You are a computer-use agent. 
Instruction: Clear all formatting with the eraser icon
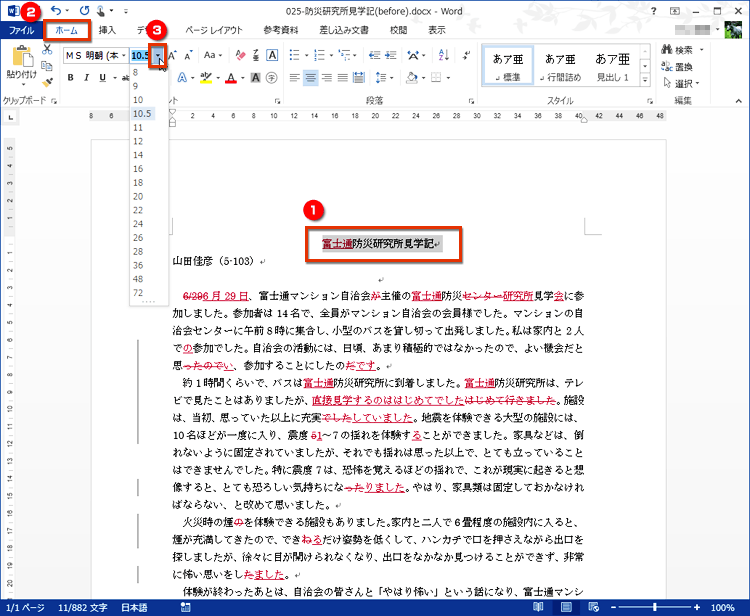pyautogui.click(x=241, y=55)
